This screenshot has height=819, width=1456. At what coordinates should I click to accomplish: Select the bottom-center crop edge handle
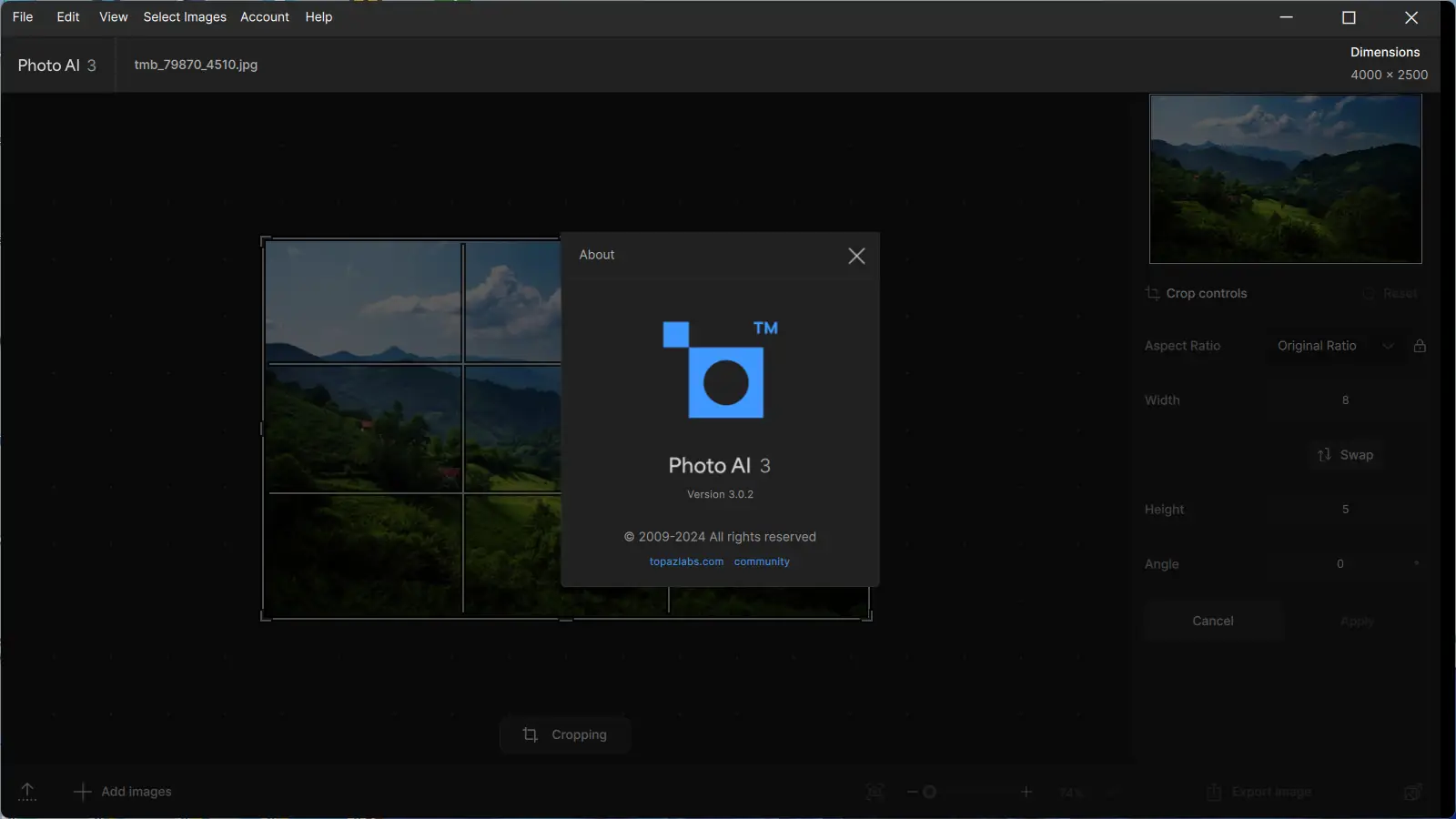565,619
